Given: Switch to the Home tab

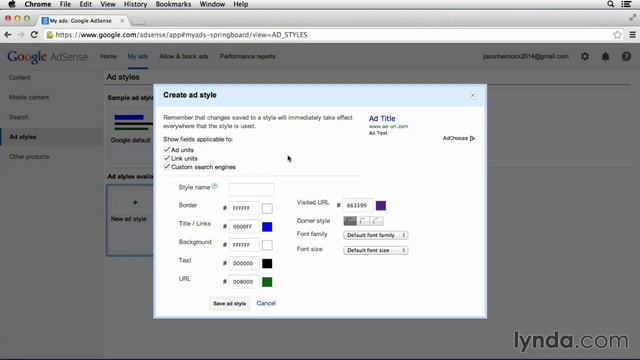Looking at the screenshot, I should (x=108, y=56).
